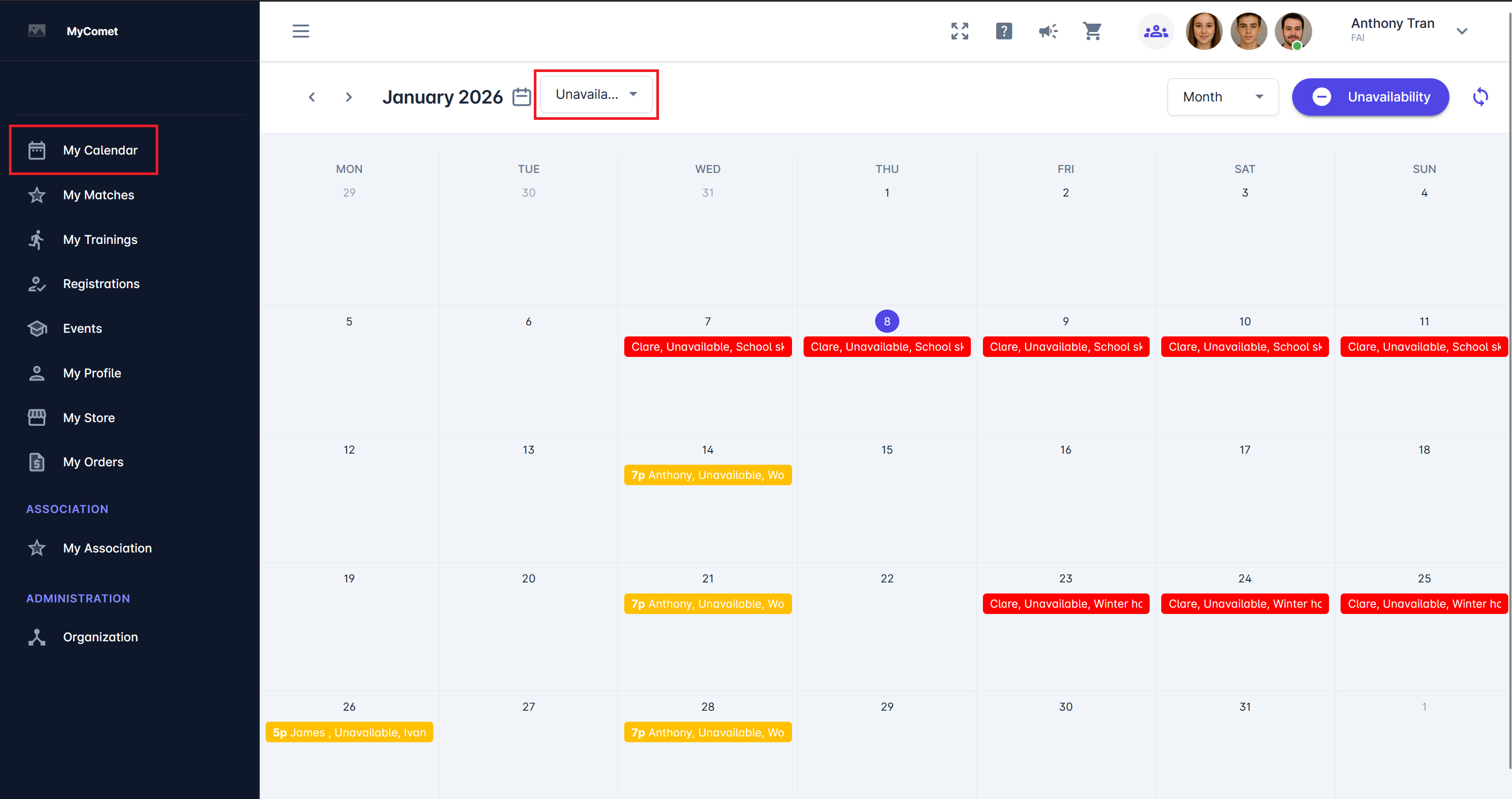Open announcements megaphone icon
Image resolution: width=1512 pixels, height=799 pixels.
click(x=1048, y=31)
